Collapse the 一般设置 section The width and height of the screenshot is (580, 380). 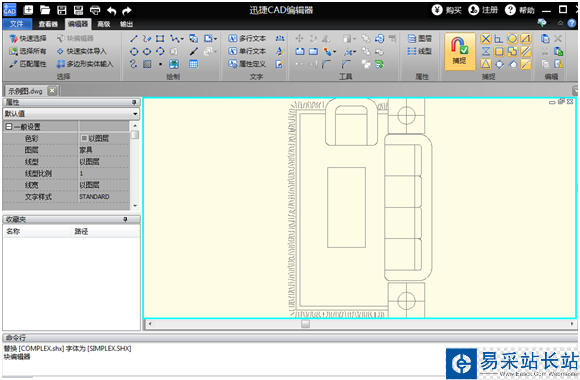(x=9, y=127)
